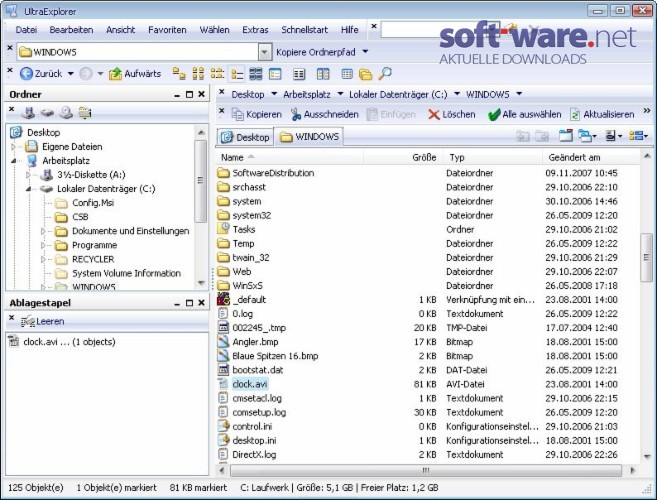Open the Arbeitsplatz breadcrumb dropdown arrow

[340, 94]
